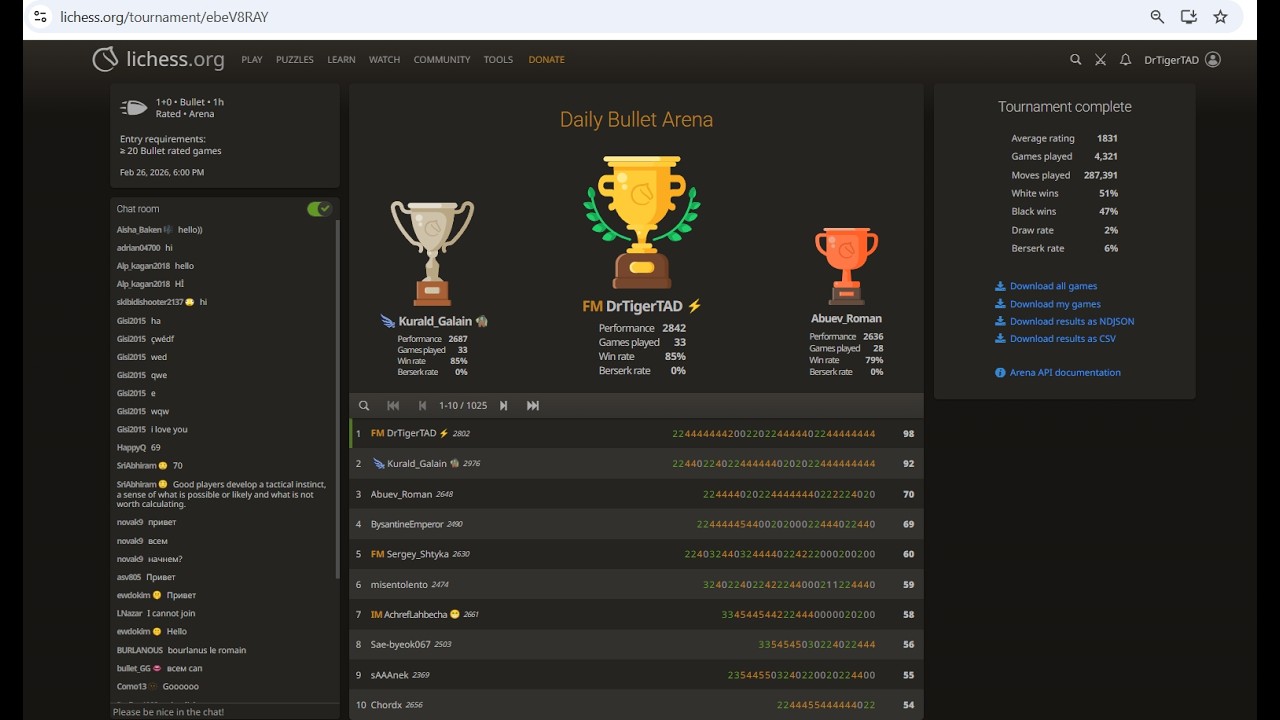1280x720 pixels.
Task: Select rank 2 Kurald_Galain standings row
Action: 636,464
